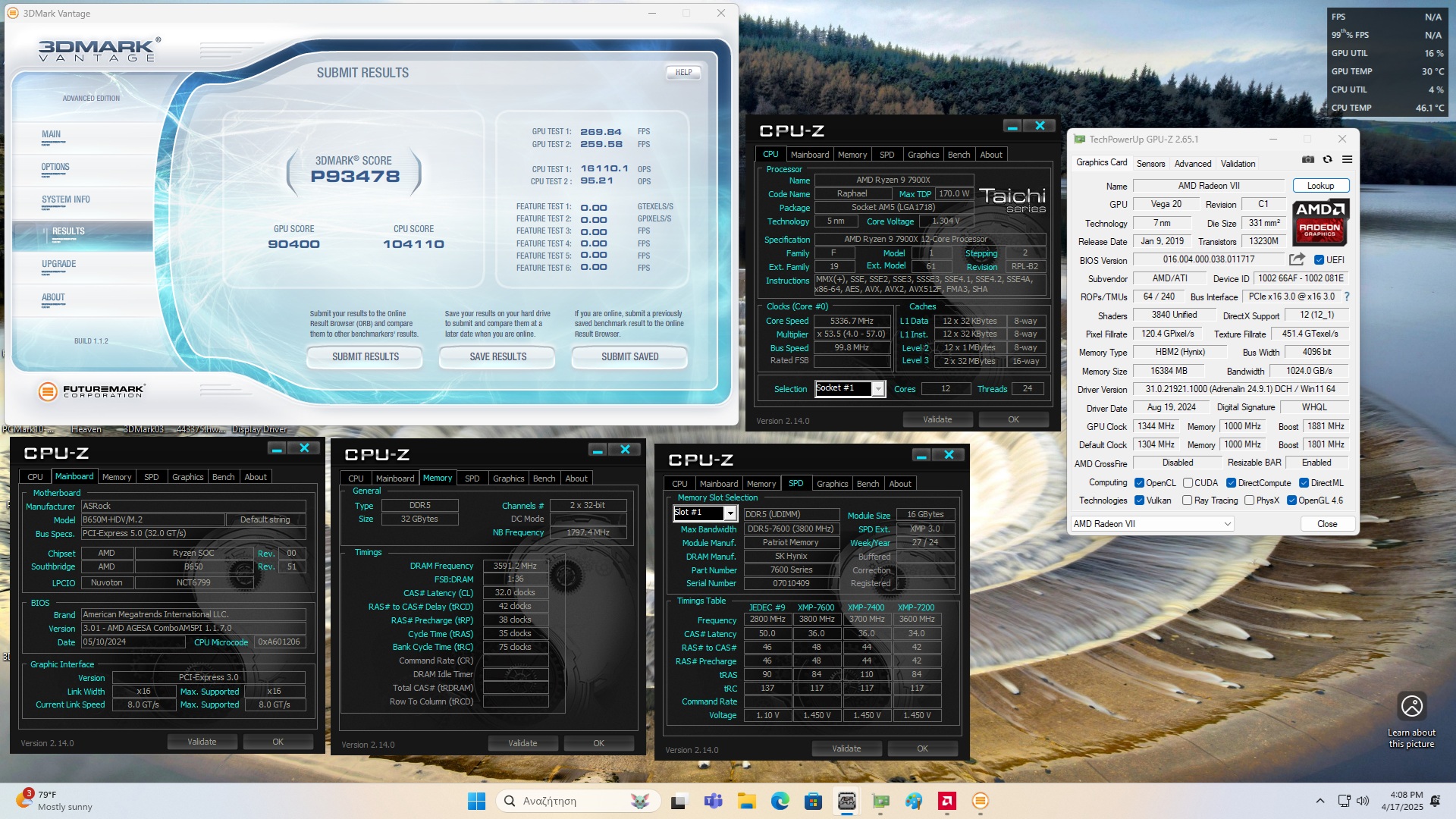The width and height of the screenshot is (1456, 819).
Task: Click the GPU-Z refresh icon
Action: (x=1327, y=160)
